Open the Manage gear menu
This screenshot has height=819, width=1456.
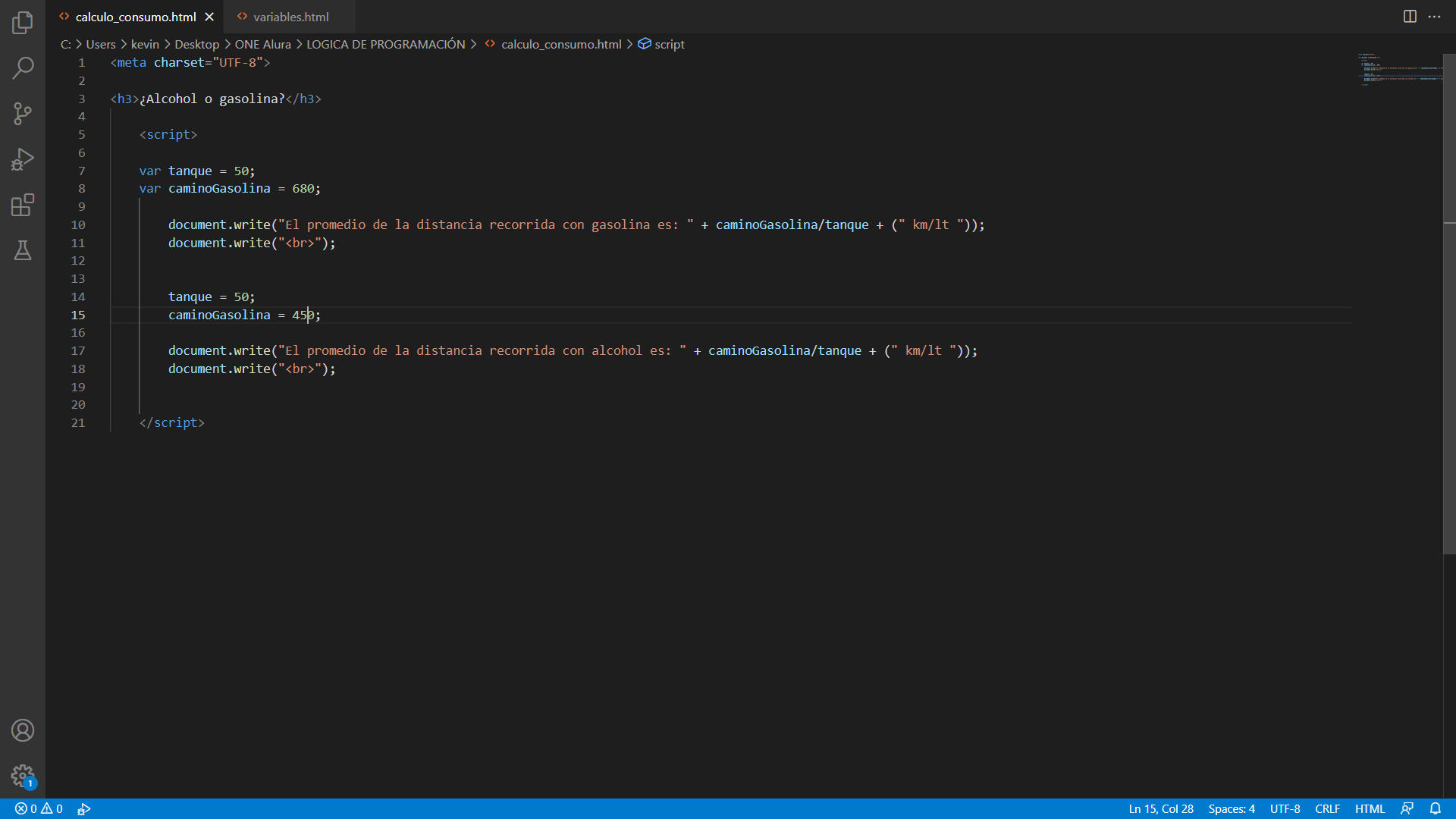tap(23, 776)
